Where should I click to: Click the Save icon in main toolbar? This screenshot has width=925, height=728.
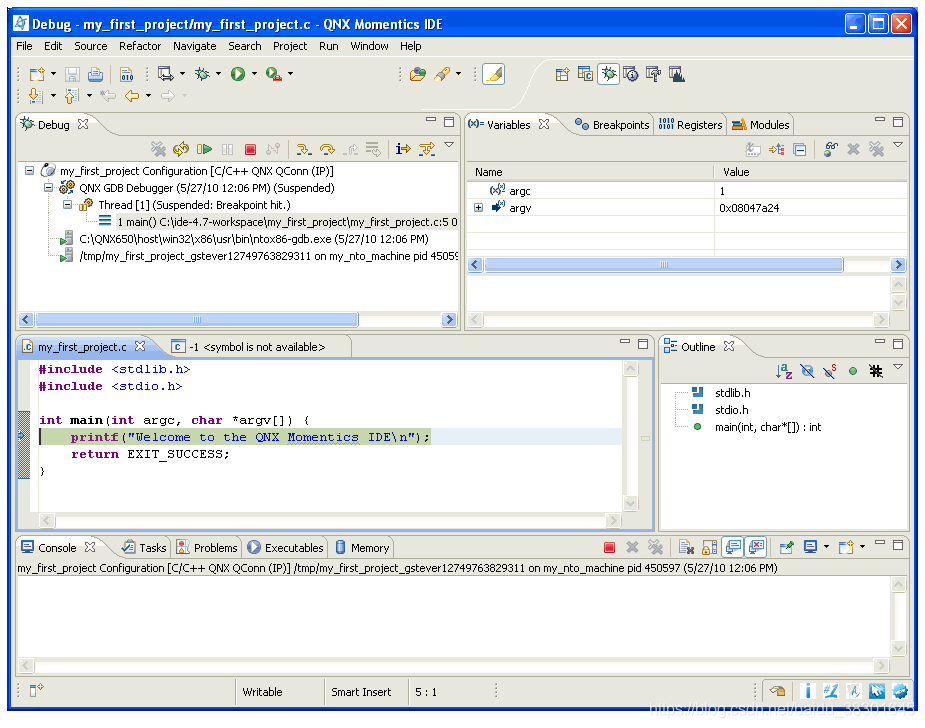click(x=72, y=74)
